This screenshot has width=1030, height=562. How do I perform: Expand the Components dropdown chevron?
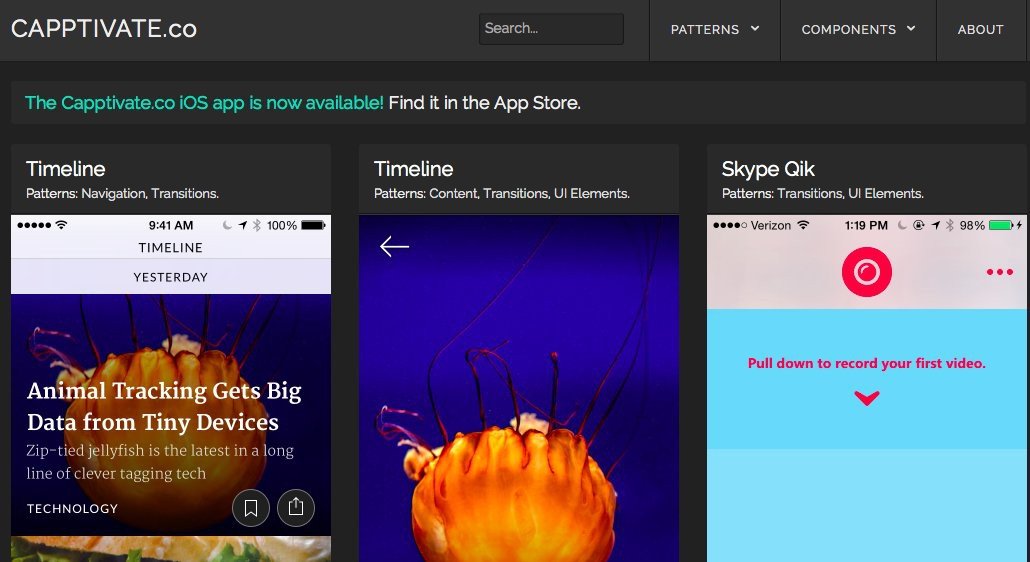(910, 28)
